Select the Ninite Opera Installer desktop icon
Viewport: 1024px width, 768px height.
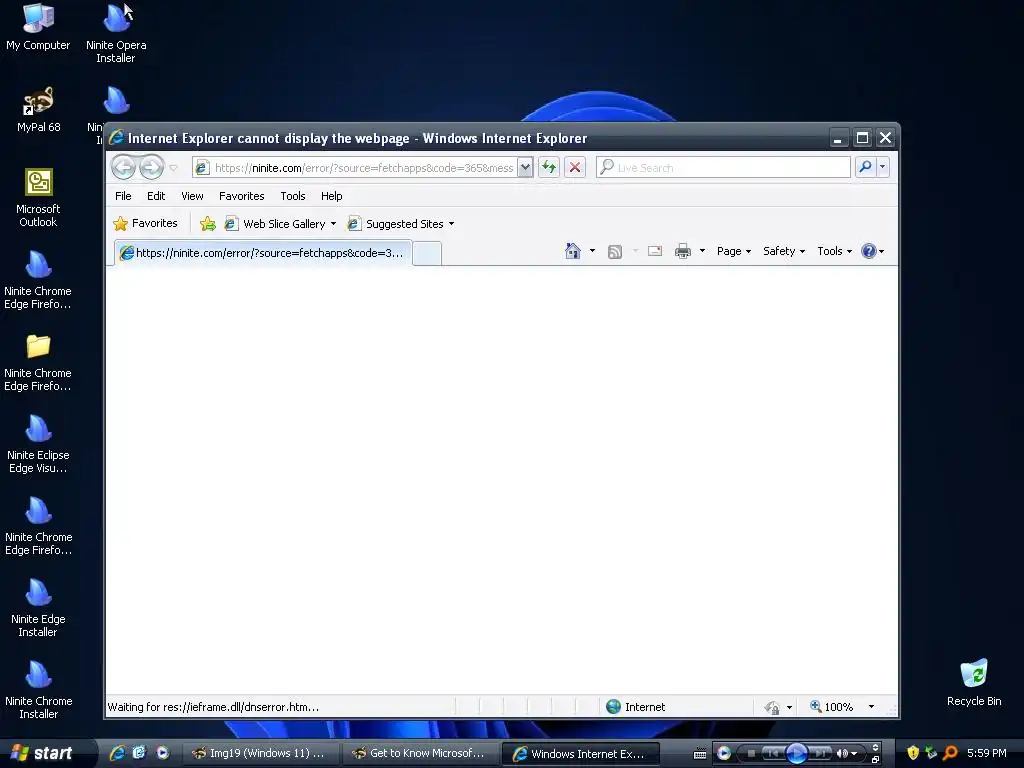pyautogui.click(x=116, y=33)
